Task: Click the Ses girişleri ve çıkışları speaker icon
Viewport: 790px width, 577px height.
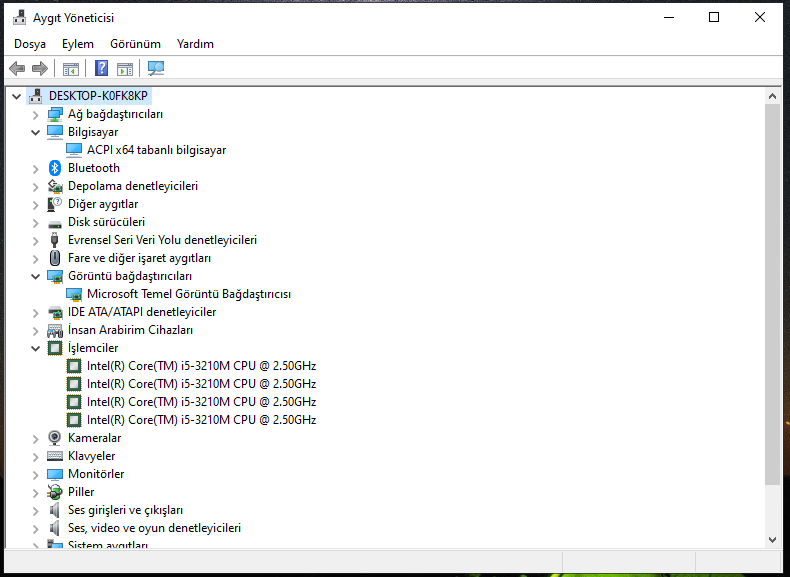Action: [x=54, y=510]
